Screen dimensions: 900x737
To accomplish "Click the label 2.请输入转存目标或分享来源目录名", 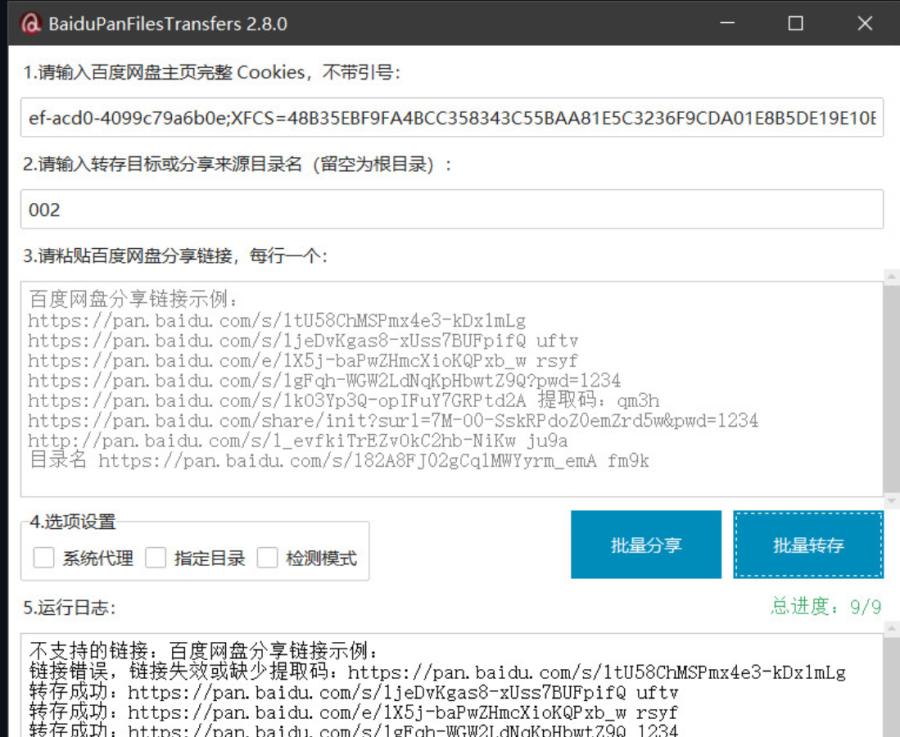I will [x=237, y=164].
